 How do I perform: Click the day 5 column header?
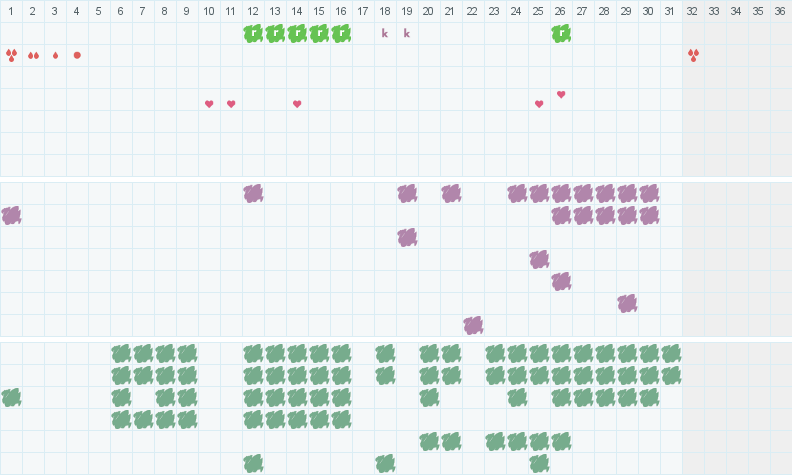coord(98,11)
